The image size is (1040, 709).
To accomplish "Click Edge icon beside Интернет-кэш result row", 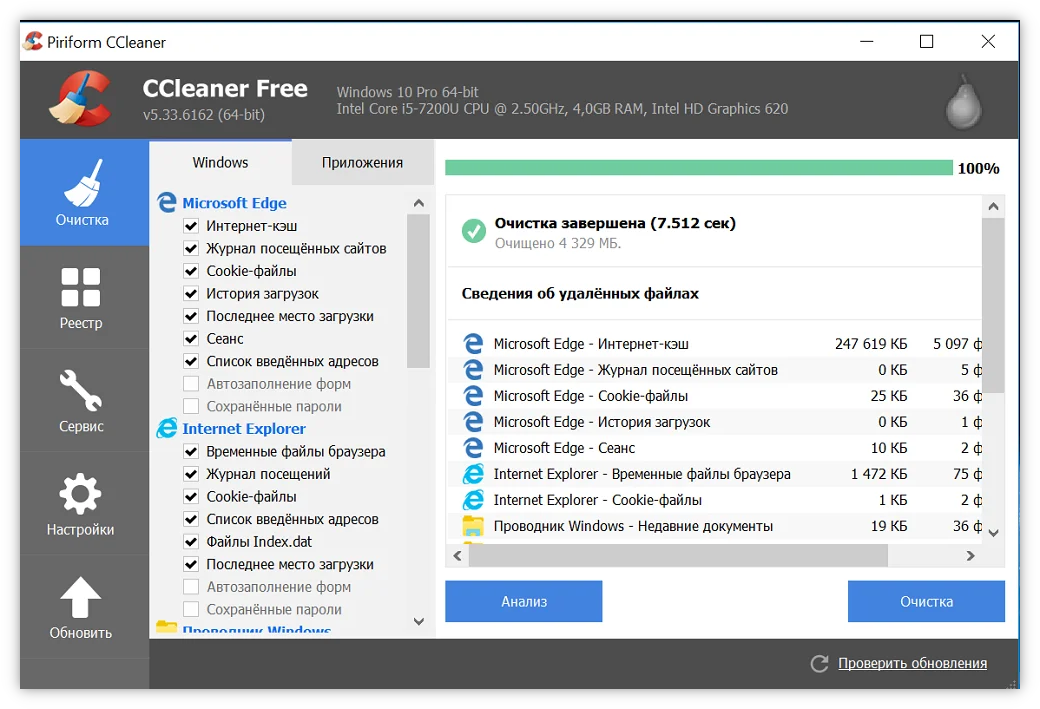I will 473,344.
